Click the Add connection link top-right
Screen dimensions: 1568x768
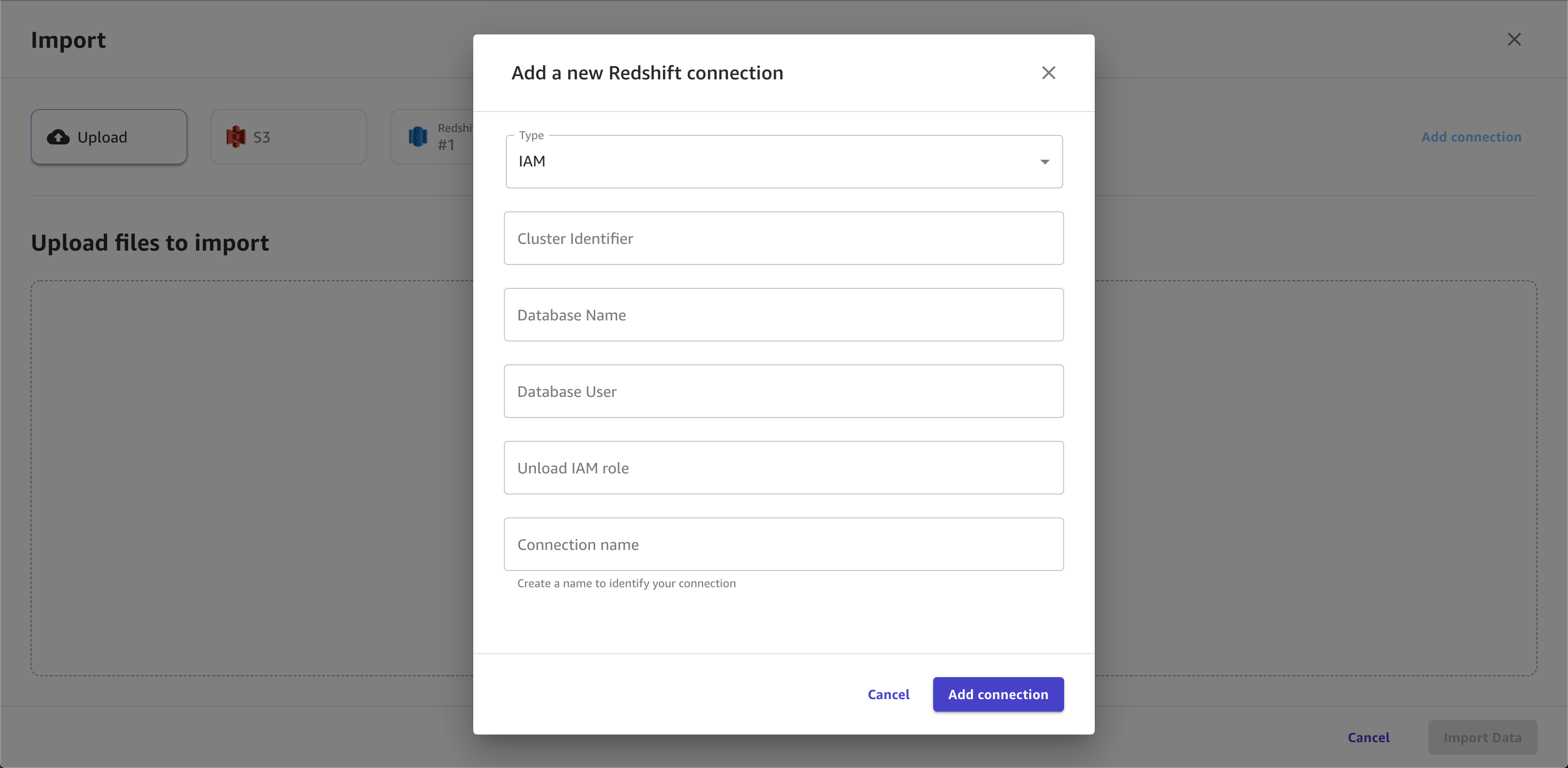click(x=1472, y=136)
